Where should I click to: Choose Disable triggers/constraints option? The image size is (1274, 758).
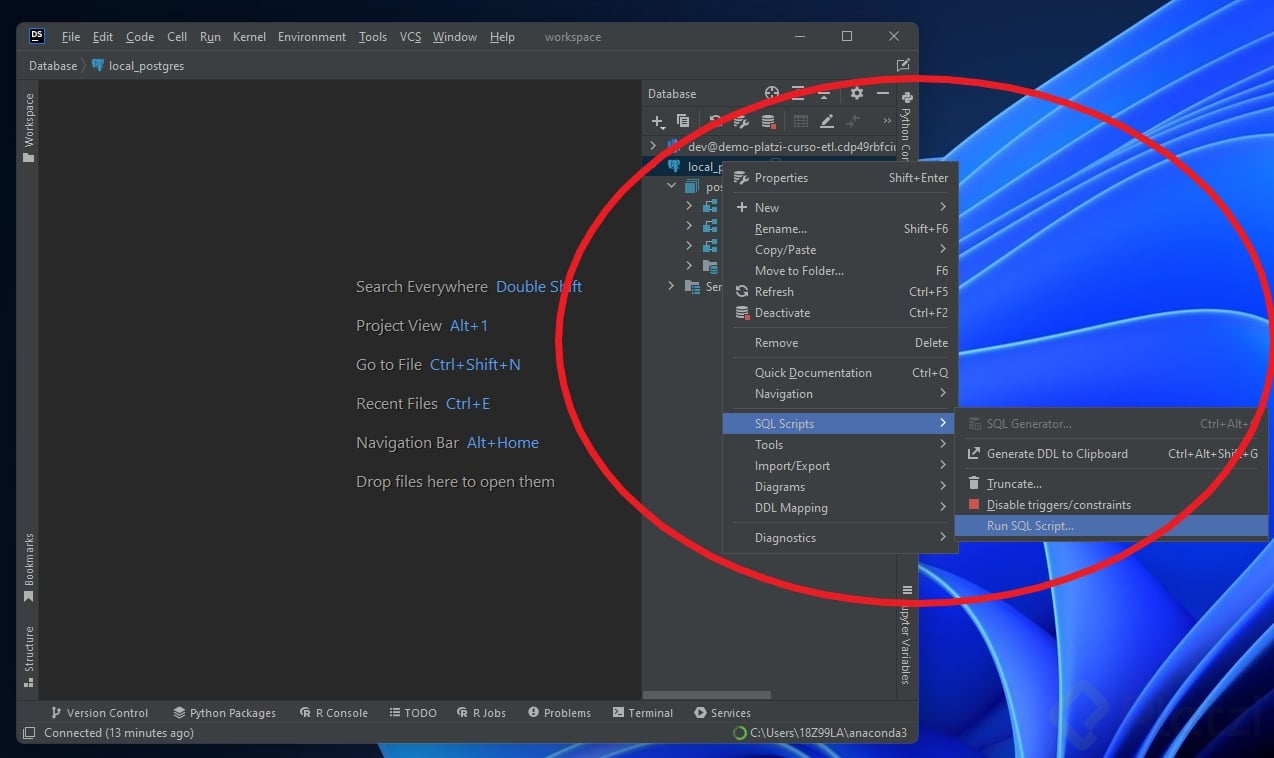[x=1111, y=505]
